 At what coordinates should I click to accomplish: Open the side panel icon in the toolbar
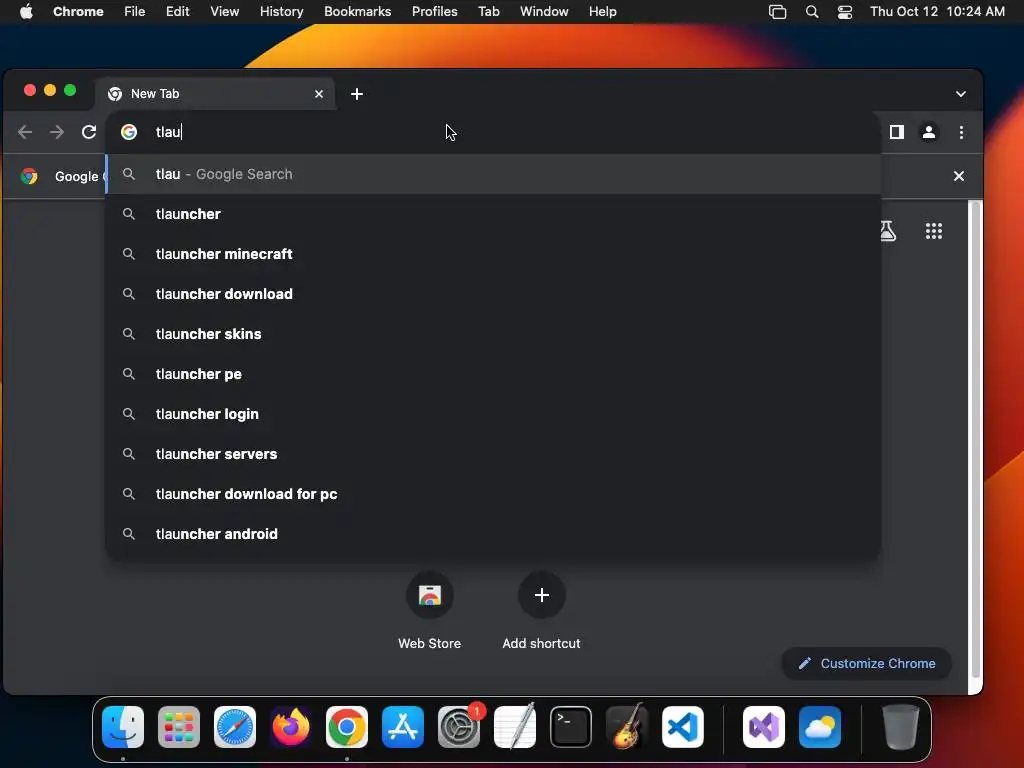click(x=897, y=132)
